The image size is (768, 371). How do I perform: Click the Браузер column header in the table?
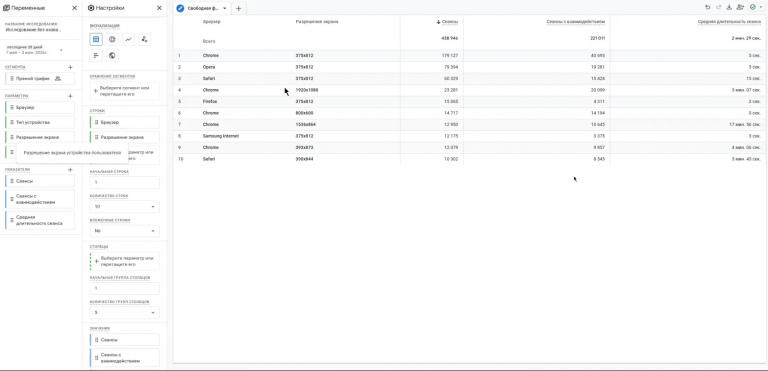(212, 22)
